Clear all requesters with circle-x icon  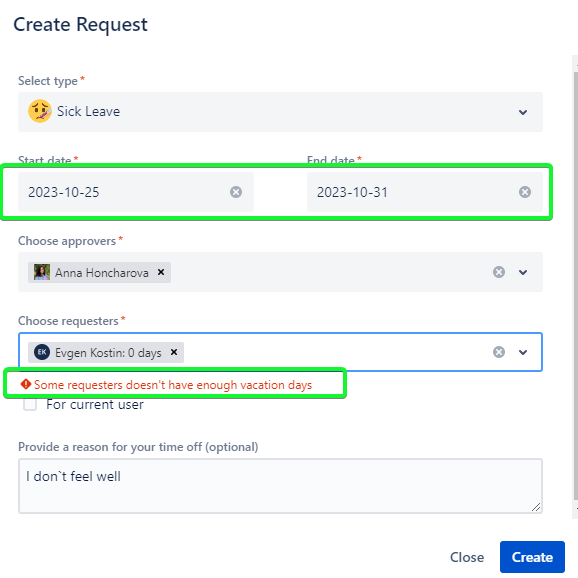[499, 352]
